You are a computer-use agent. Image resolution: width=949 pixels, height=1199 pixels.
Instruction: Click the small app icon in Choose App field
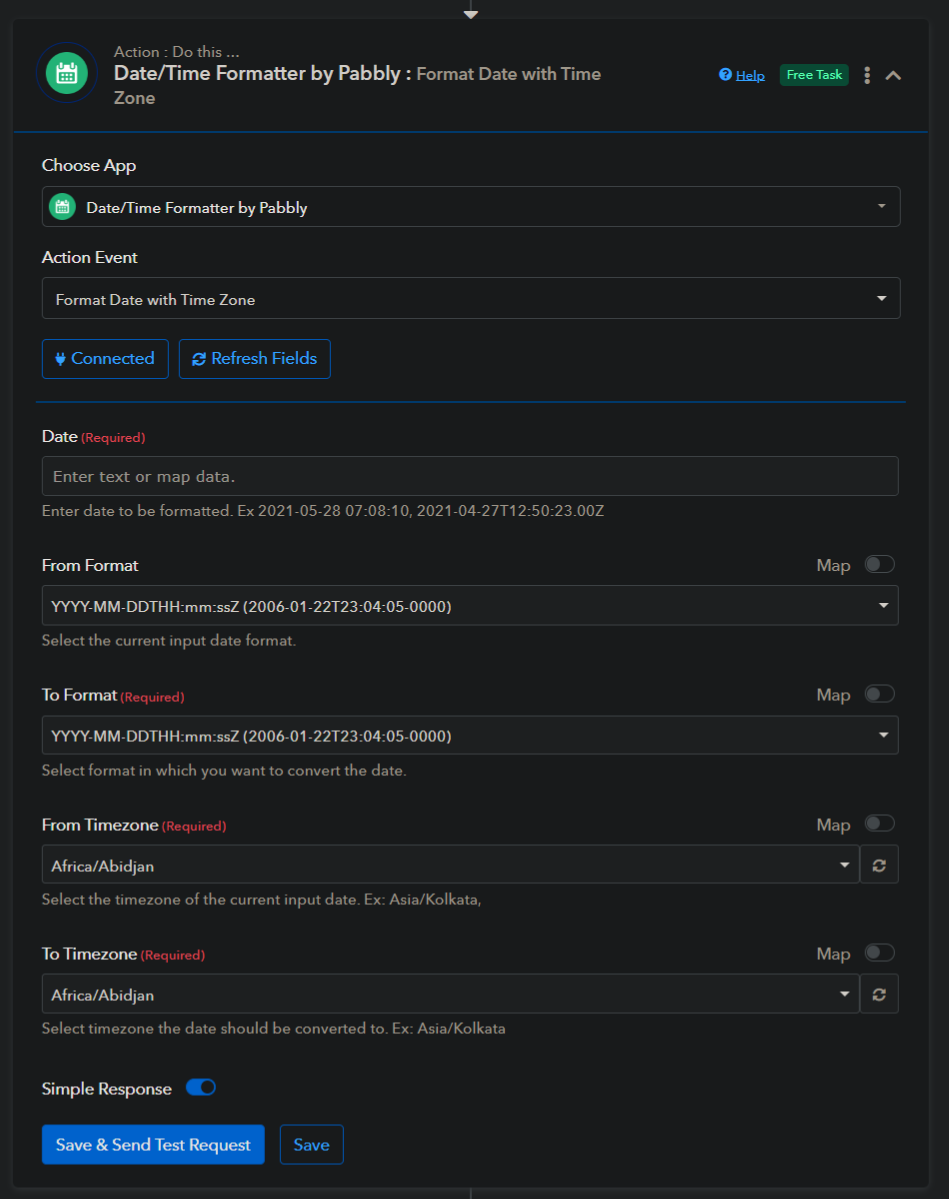(63, 207)
